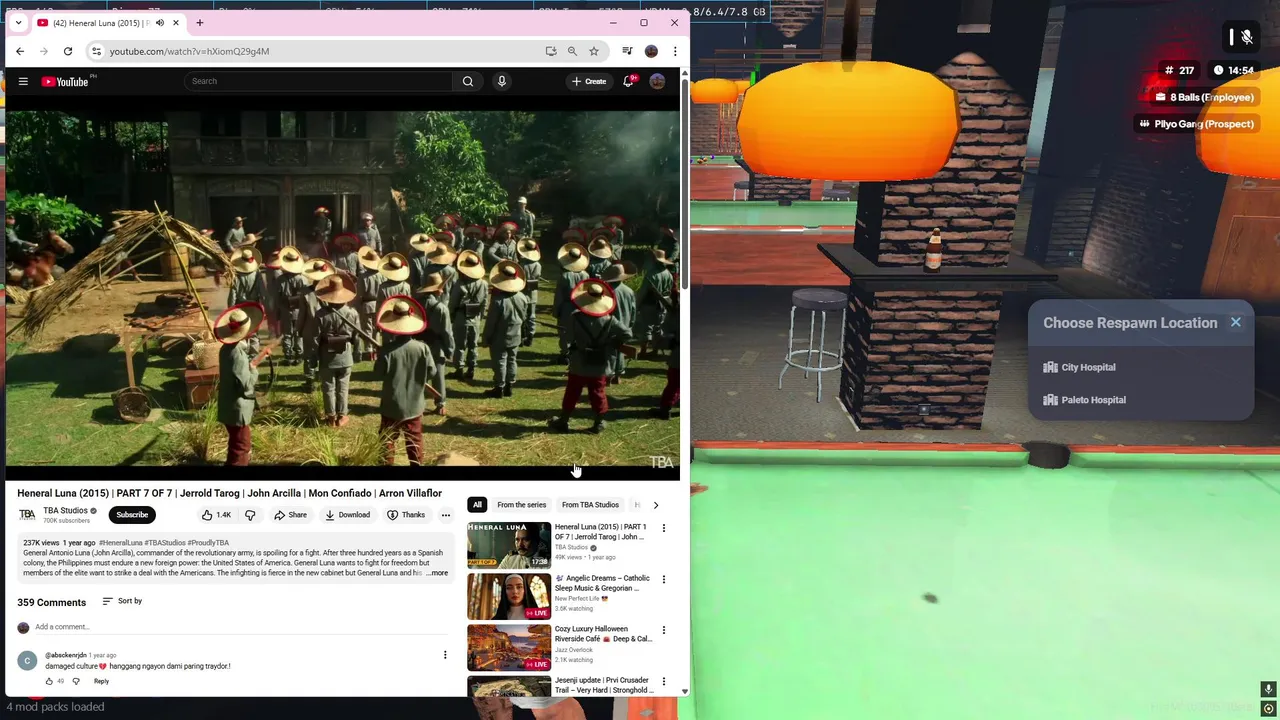Click game microphone icon at bottom right
The width and height of the screenshot is (1280, 720).
(x=1268, y=690)
